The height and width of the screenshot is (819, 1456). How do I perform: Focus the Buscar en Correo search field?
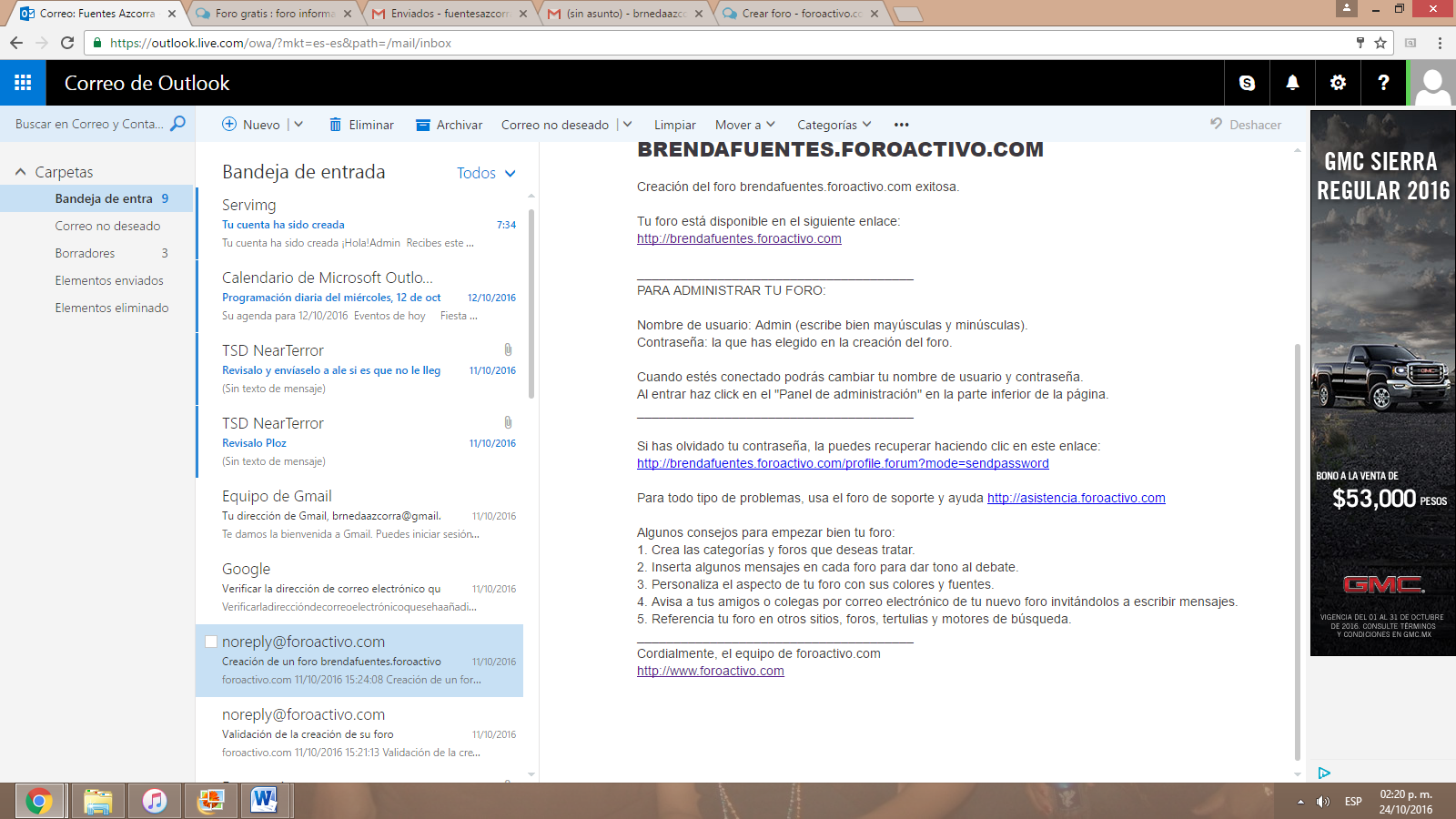pos(89,124)
